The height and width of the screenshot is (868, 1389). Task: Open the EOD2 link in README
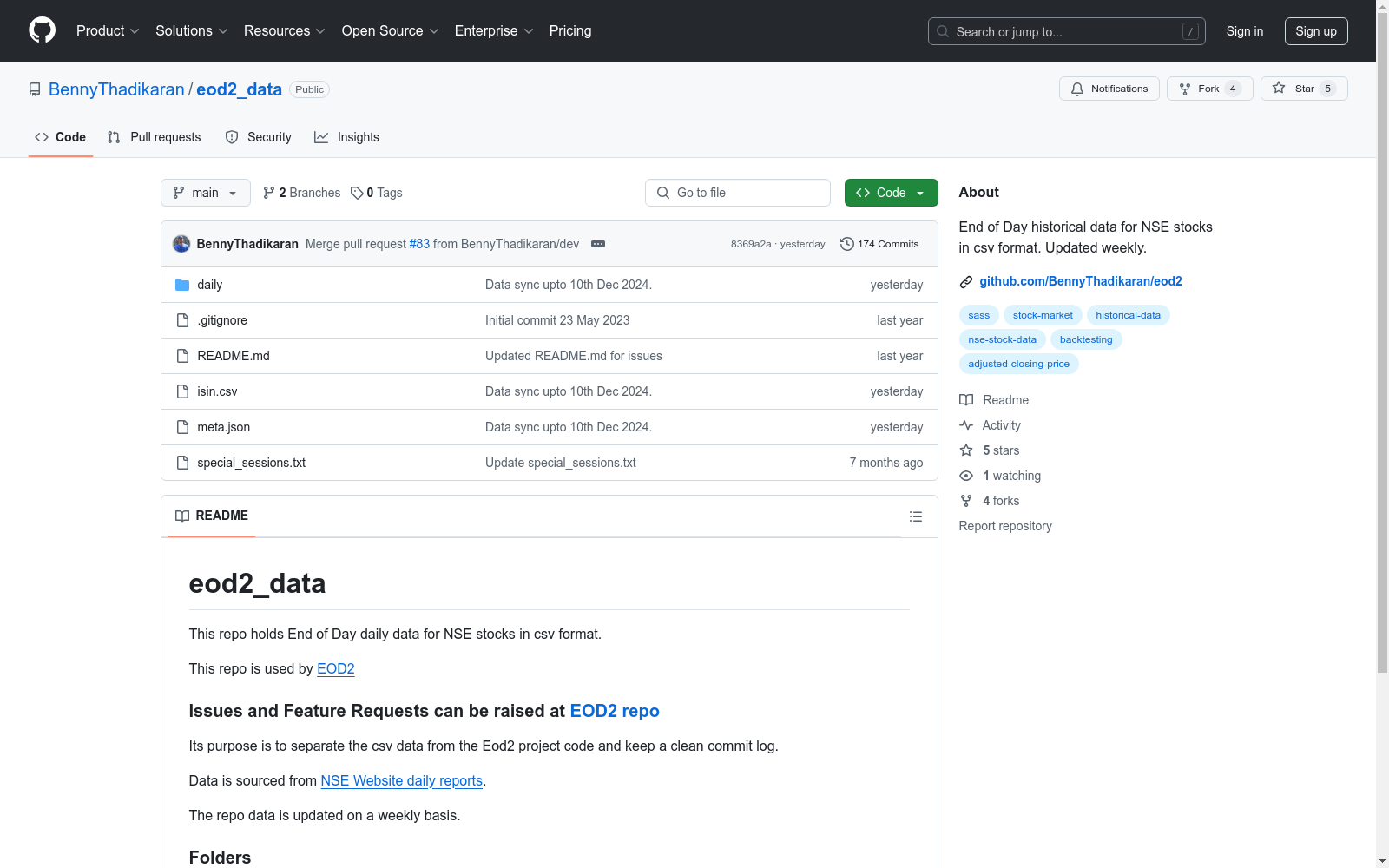(x=336, y=668)
